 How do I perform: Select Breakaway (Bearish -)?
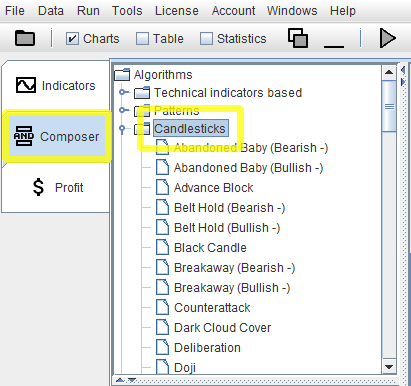[235, 268]
